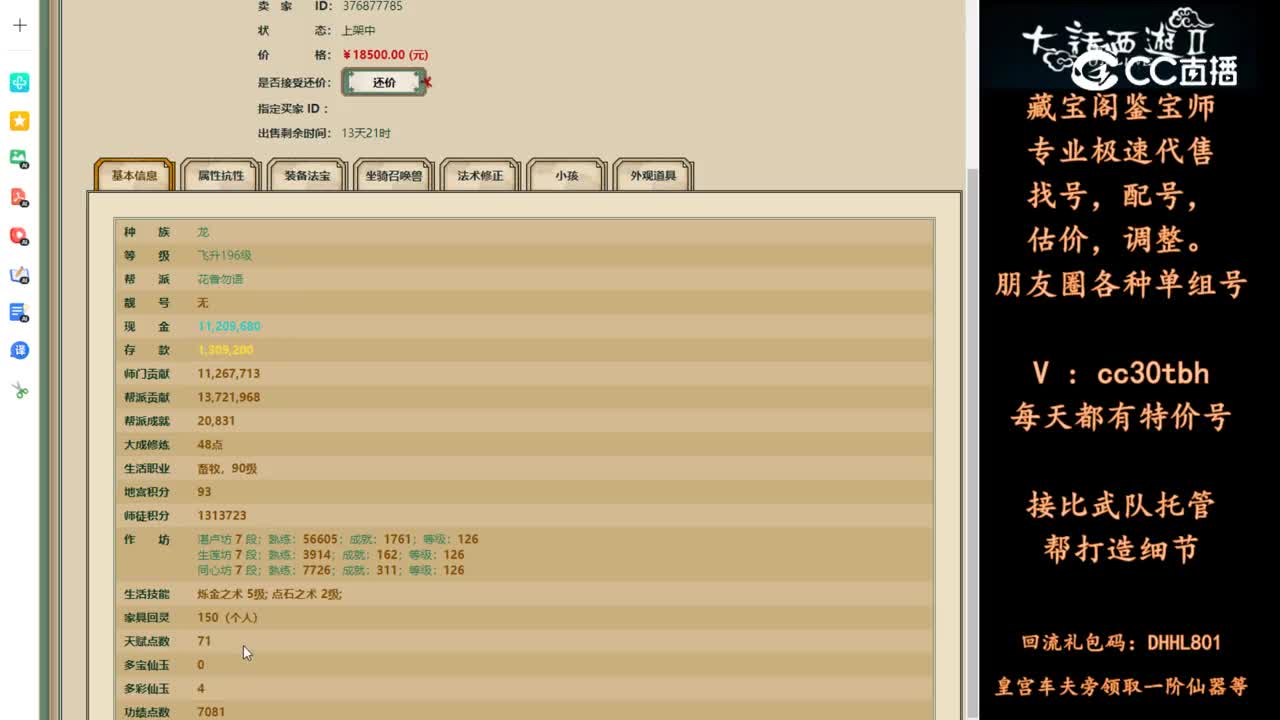Switch to the 基本信息 tab
Viewport: 1280px width, 720px height.
pyautogui.click(x=134, y=176)
